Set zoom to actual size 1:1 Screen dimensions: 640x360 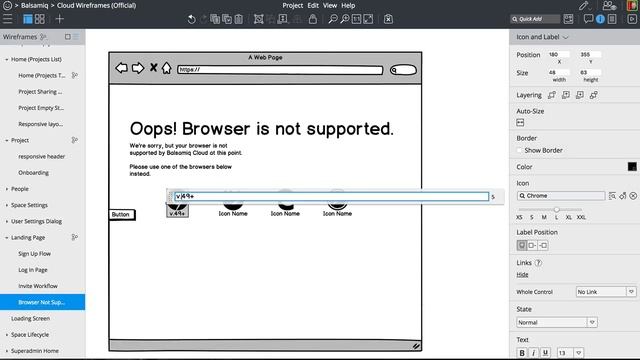pyautogui.click(x=356, y=19)
